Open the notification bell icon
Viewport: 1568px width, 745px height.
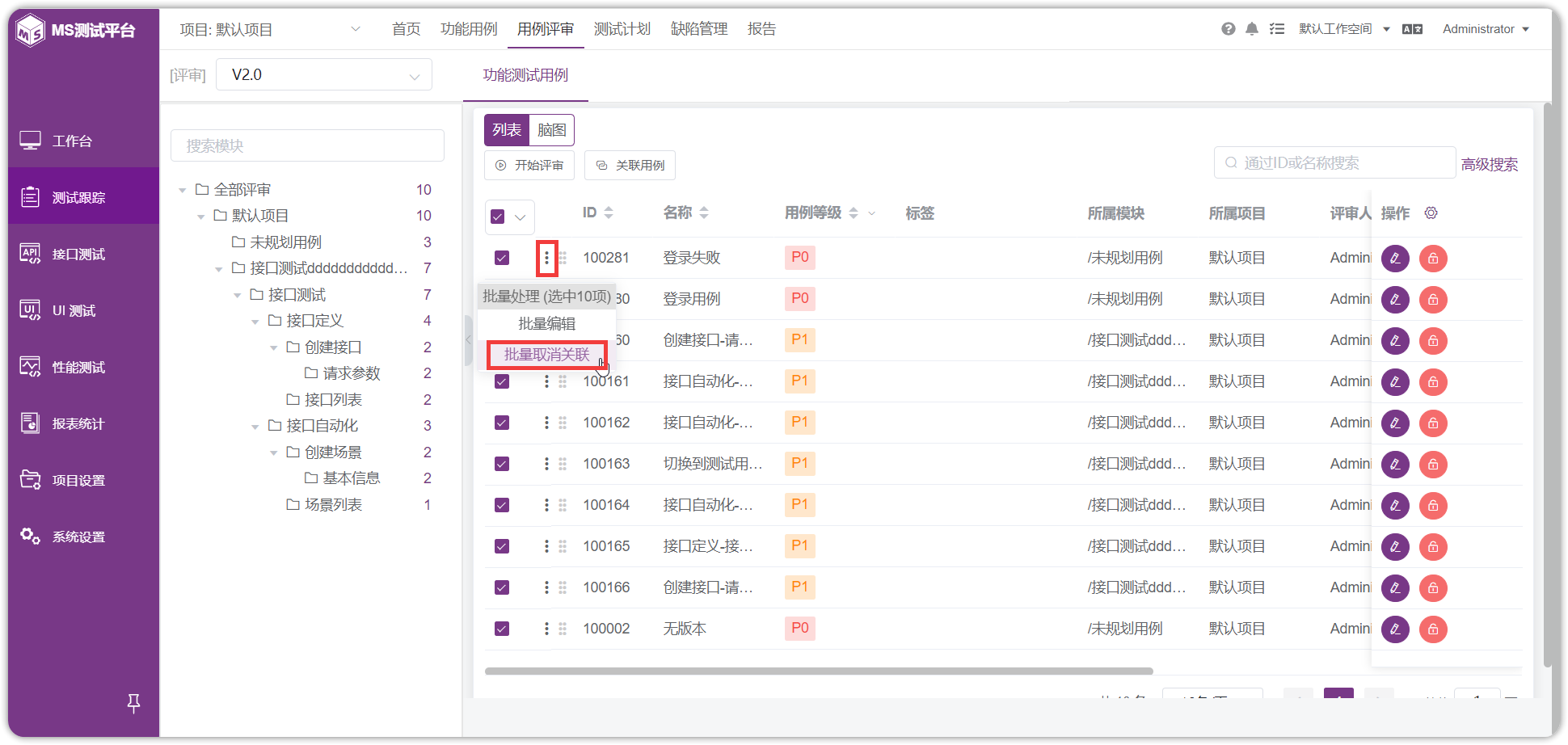(x=1252, y=29)
